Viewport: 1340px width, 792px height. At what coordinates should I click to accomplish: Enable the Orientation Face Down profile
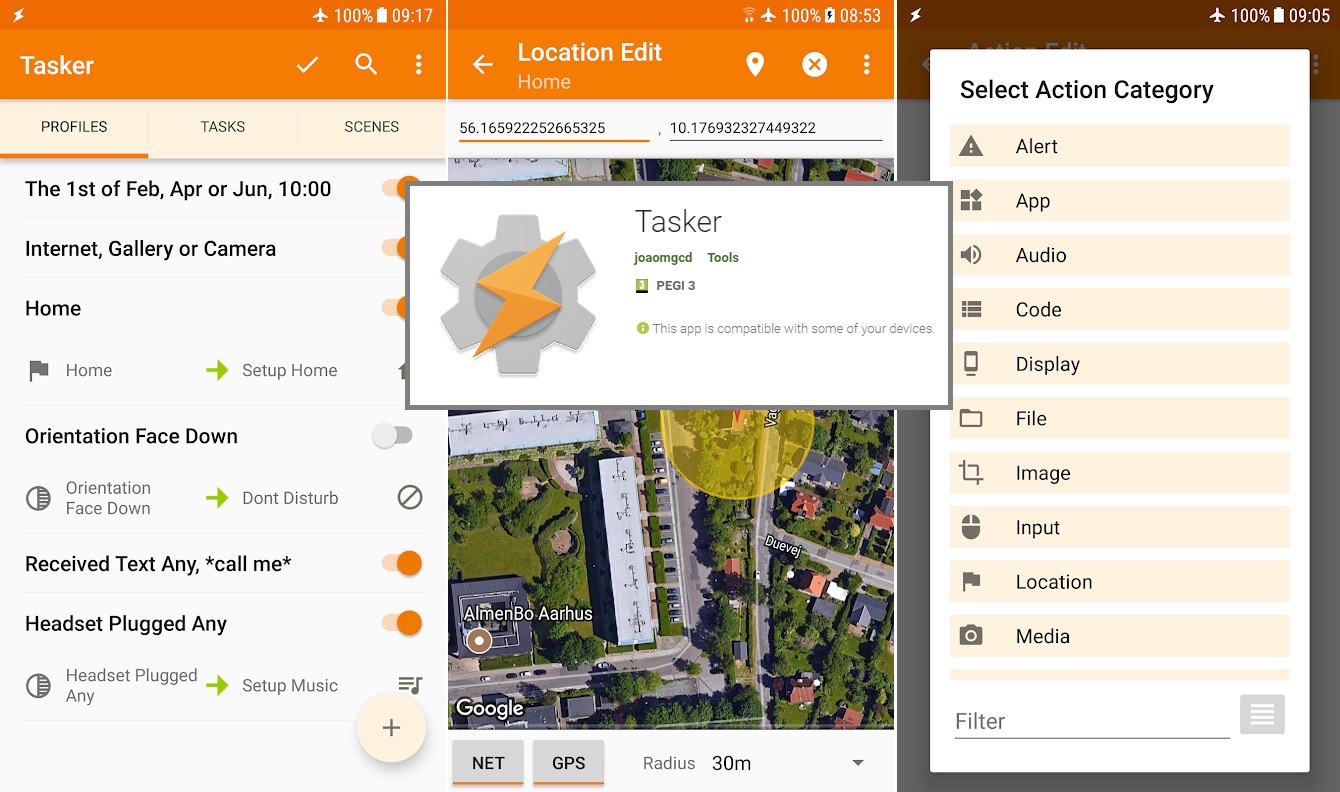coord(393,435)
